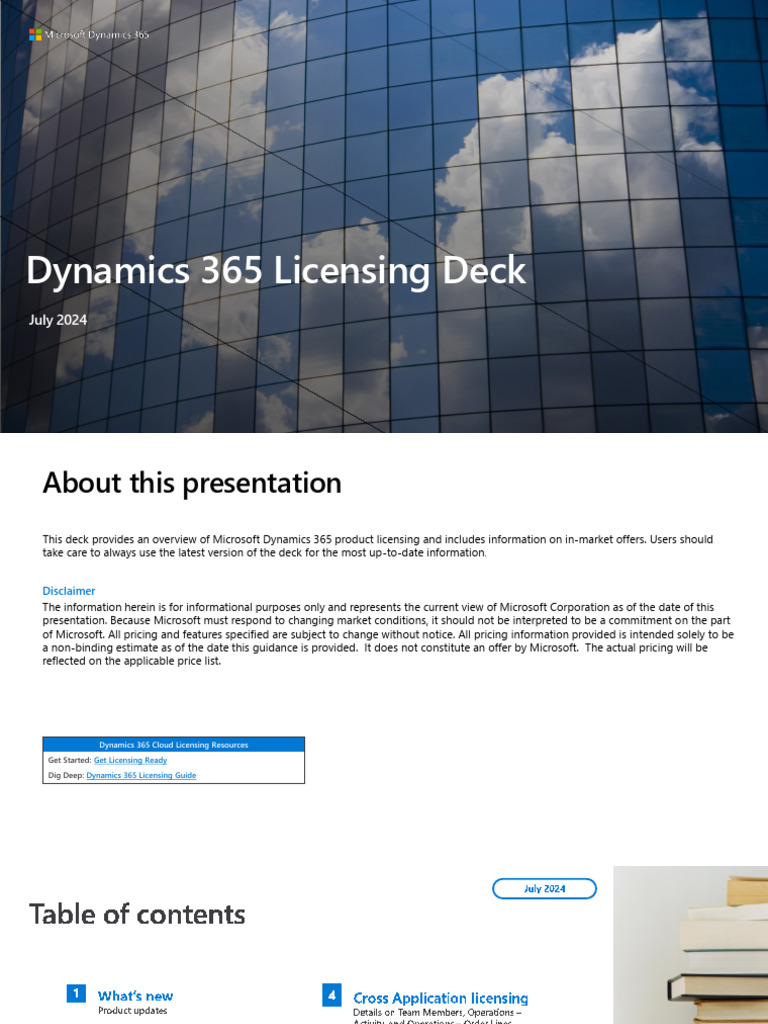
Task: Click the Dig Deep label
Action: pos(66,775)
